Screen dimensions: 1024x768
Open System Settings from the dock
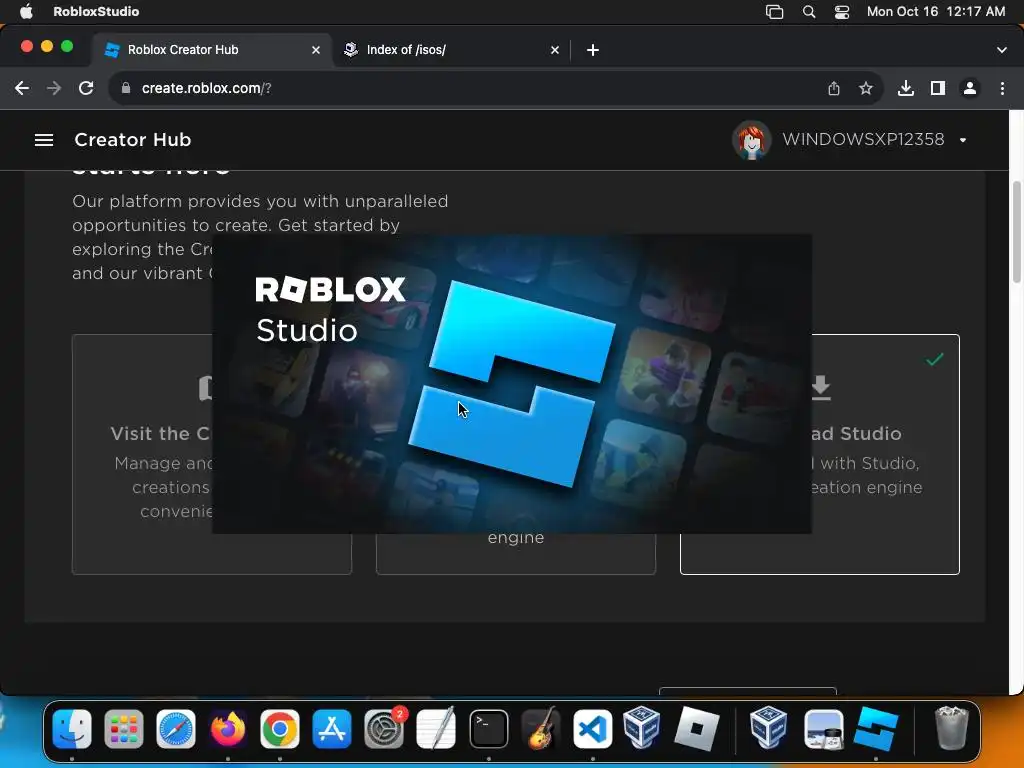[x=384, y=728]
